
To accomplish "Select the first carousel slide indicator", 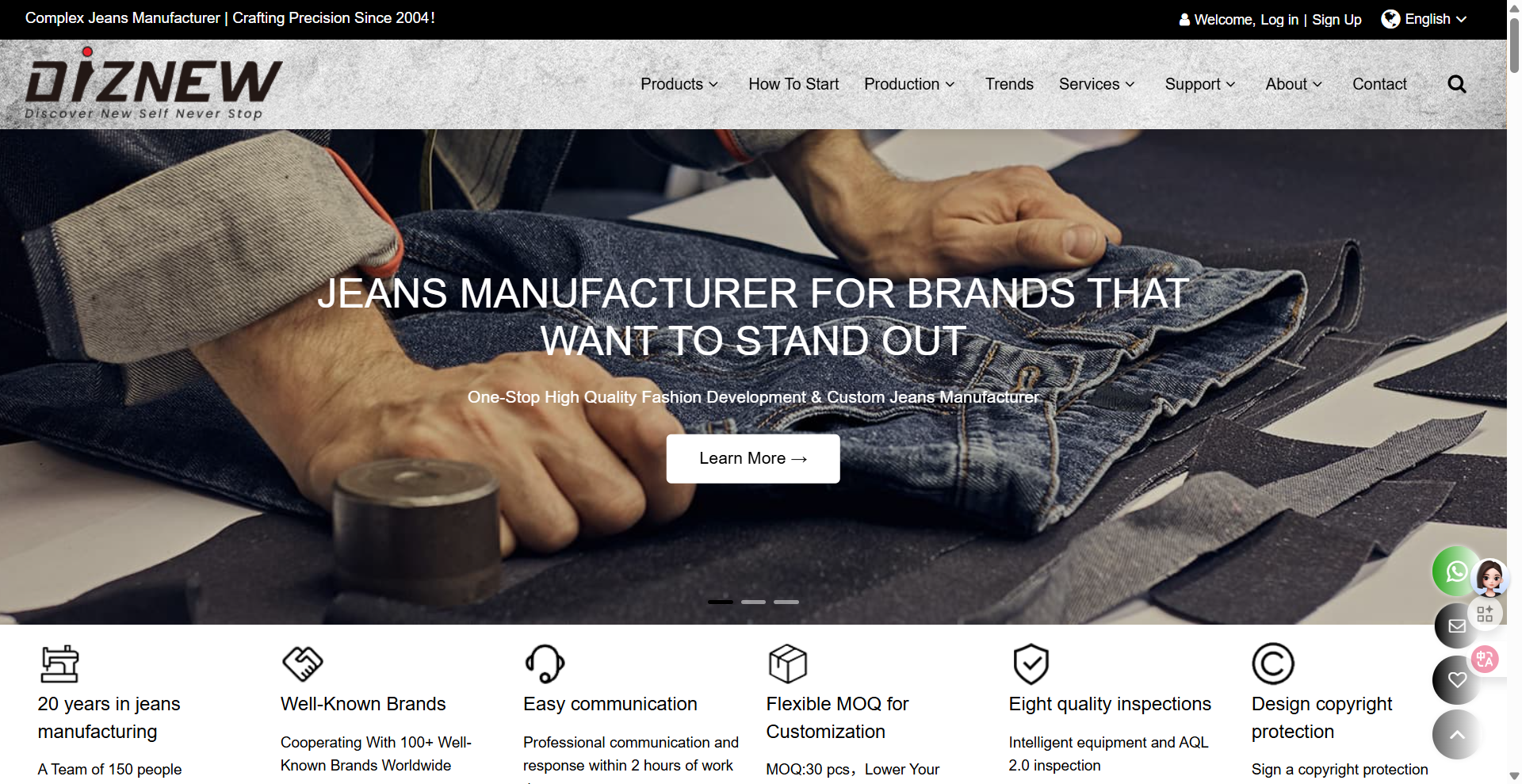I will coord(721,602).
